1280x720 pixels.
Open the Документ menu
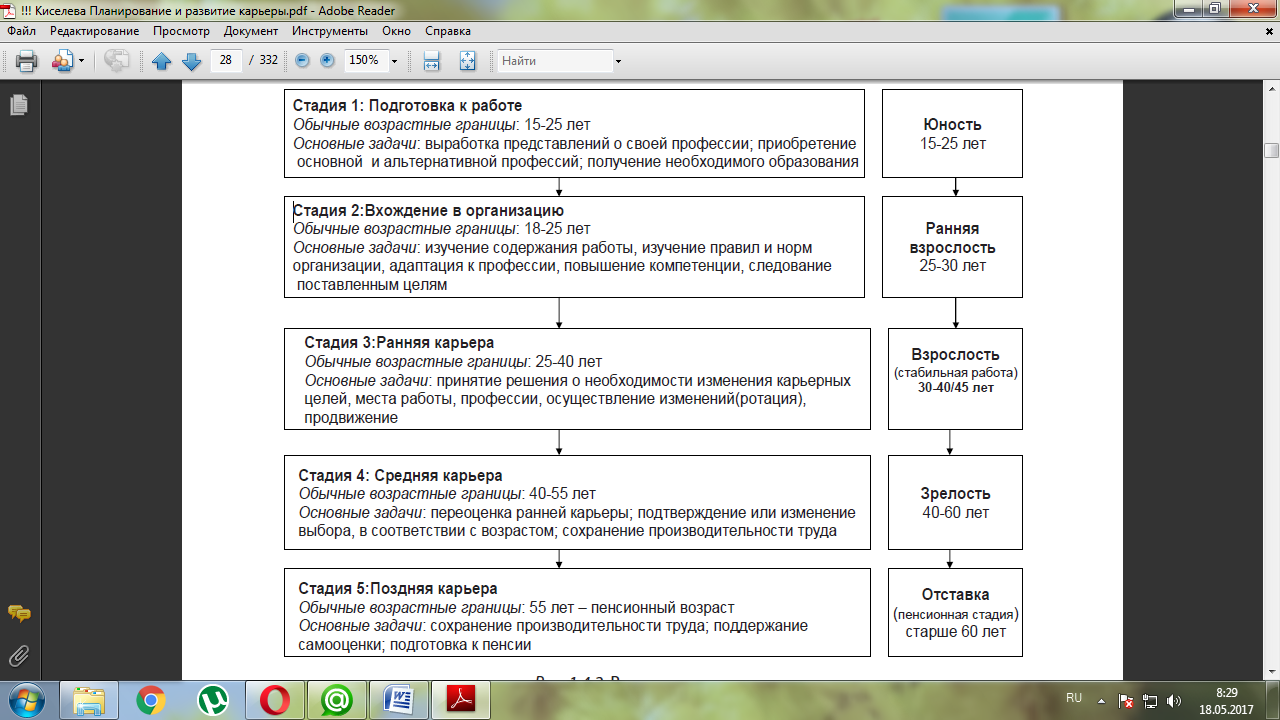pyautogui.click(x=251, y=31)
